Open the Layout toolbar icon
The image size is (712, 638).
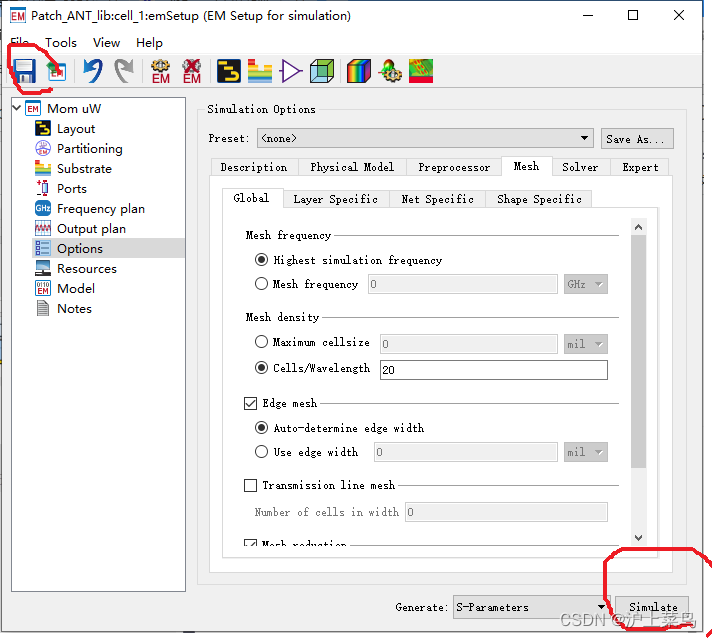point(228,71)
